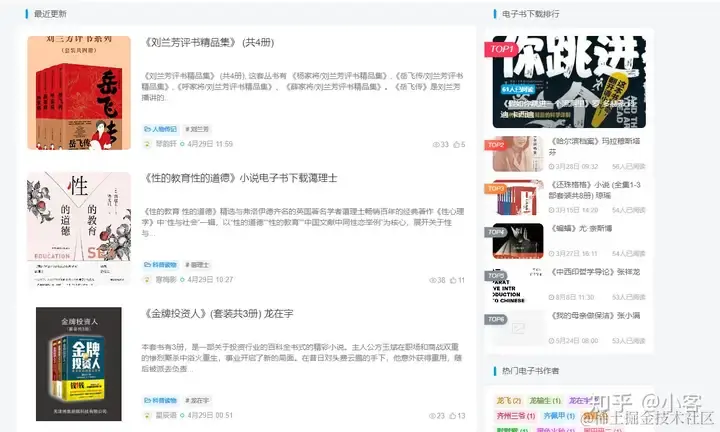Click the #龙在宇 hashtag tag
The width and height of the screenshot is (720, 432).
point(197,401)
